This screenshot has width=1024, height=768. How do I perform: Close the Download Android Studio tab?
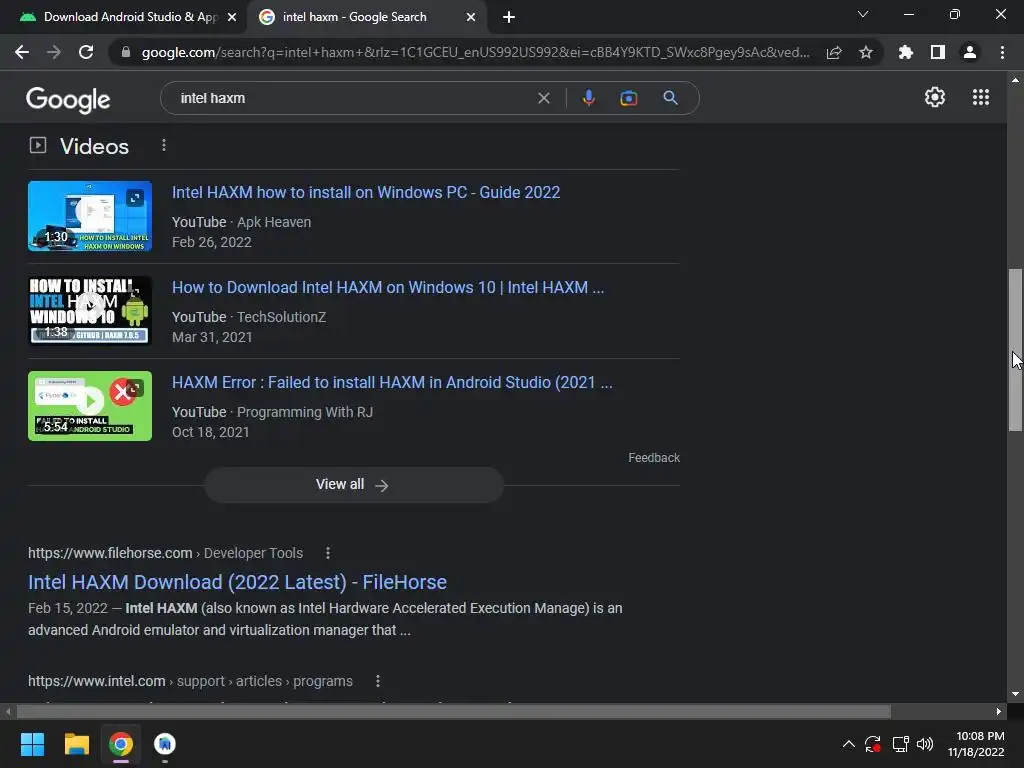(x=232, y=17)
